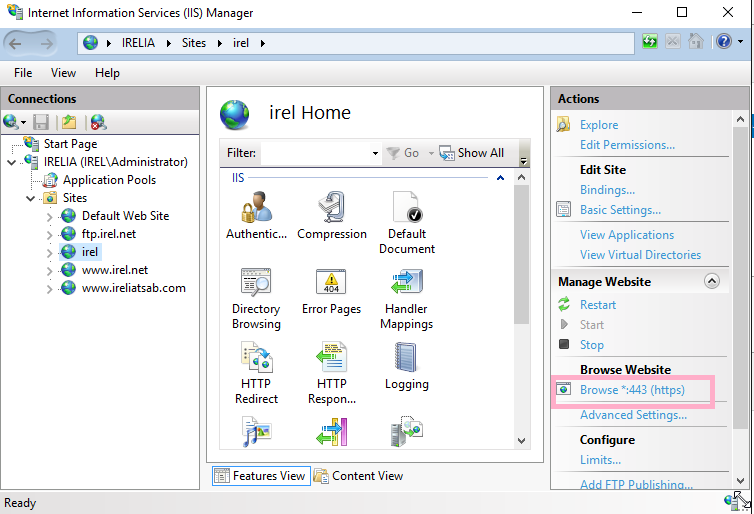Collapse the Sites tree node
The image size is (754, 514).
[x=30, y=198]
